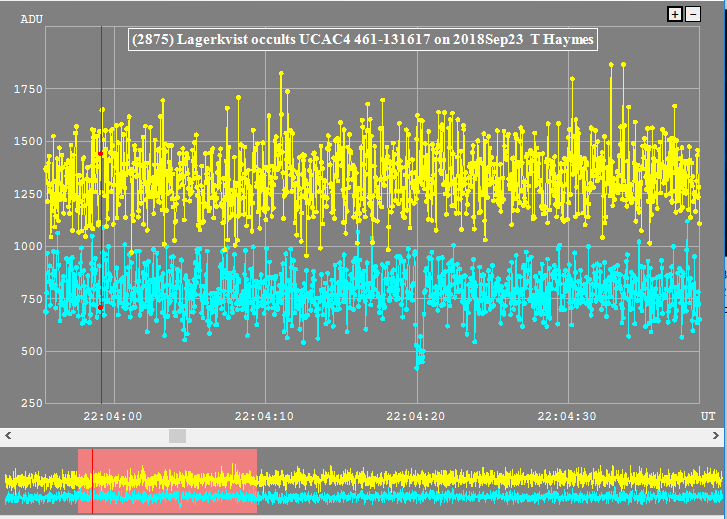Click the scrollbar right arrow
727x519 pixels.
(718, 436)
